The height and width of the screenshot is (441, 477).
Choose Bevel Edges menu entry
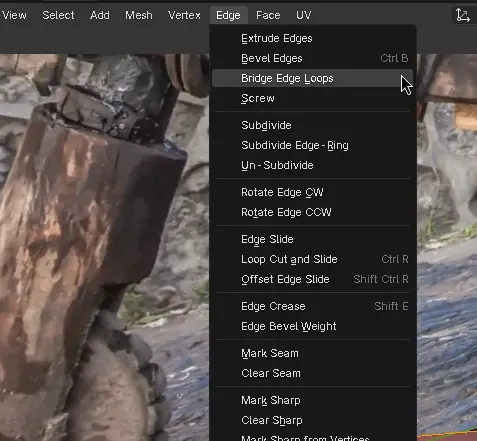312,58
